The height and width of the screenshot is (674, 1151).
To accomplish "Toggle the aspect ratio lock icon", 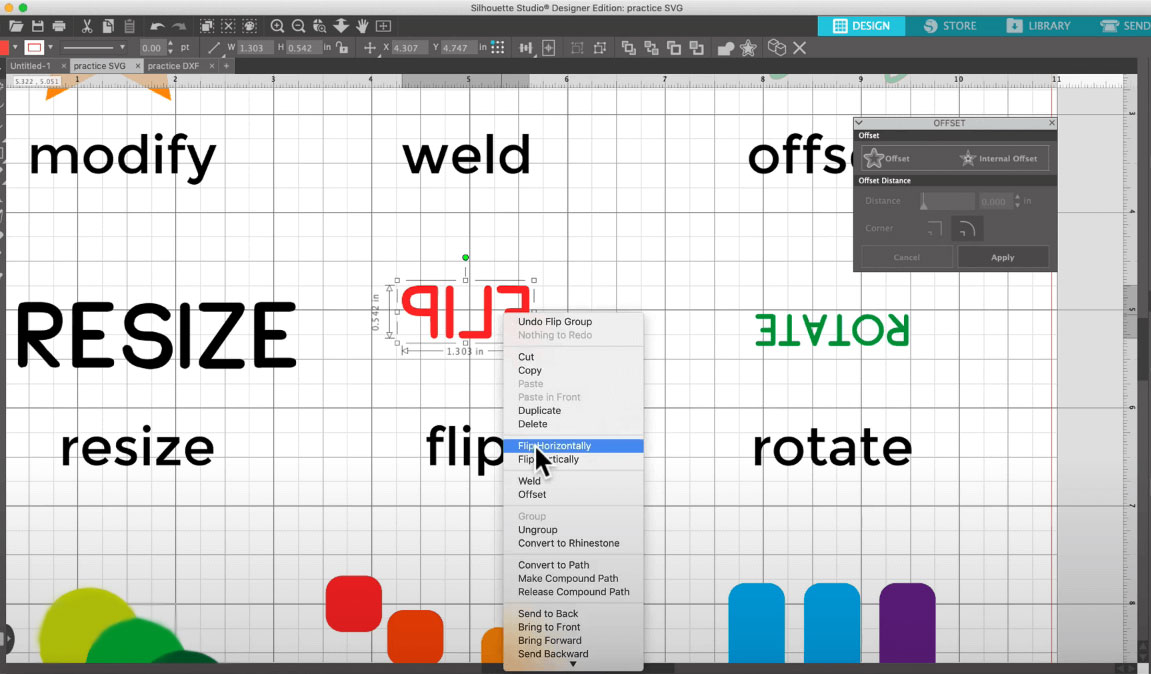I will click(343, 47).
